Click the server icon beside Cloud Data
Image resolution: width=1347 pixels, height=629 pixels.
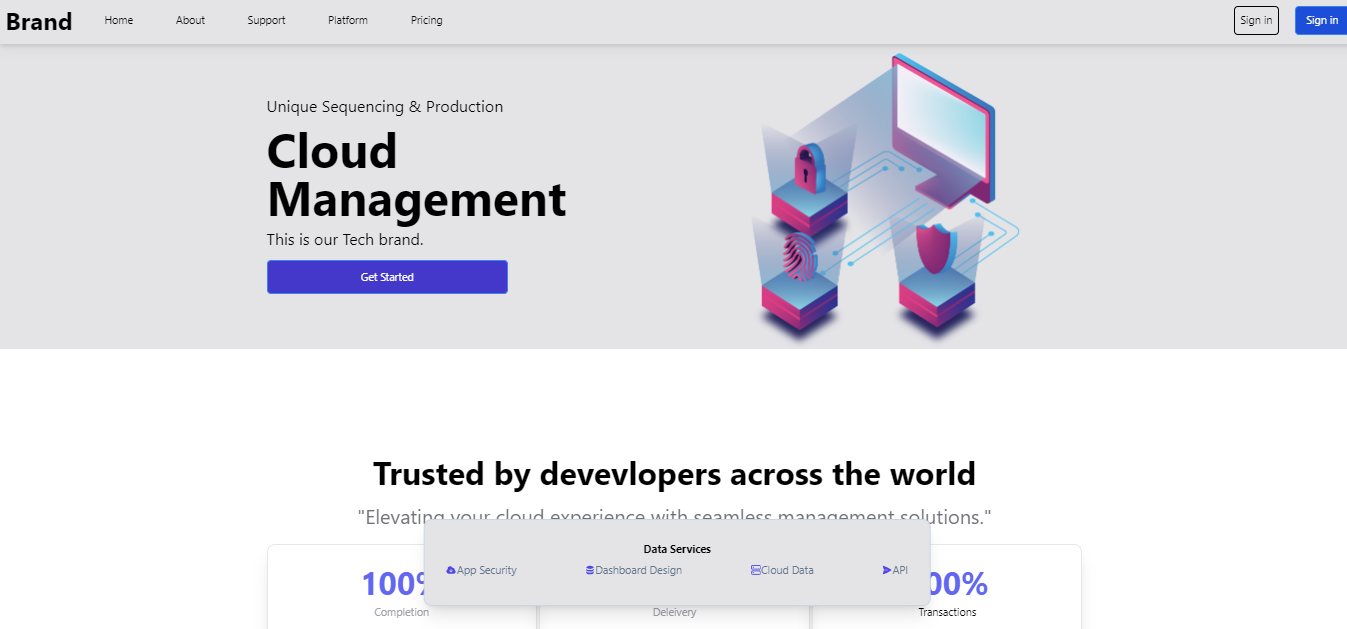tap(755, 570)
